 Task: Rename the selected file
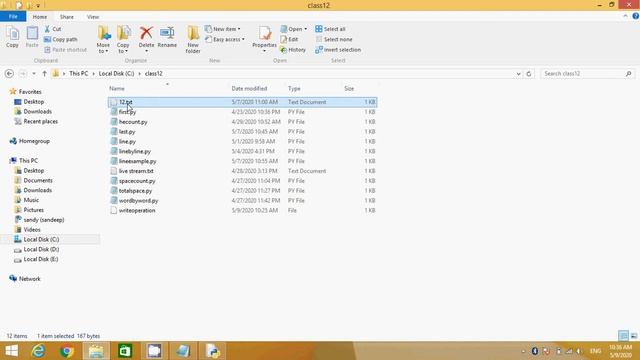pos(167,37)
